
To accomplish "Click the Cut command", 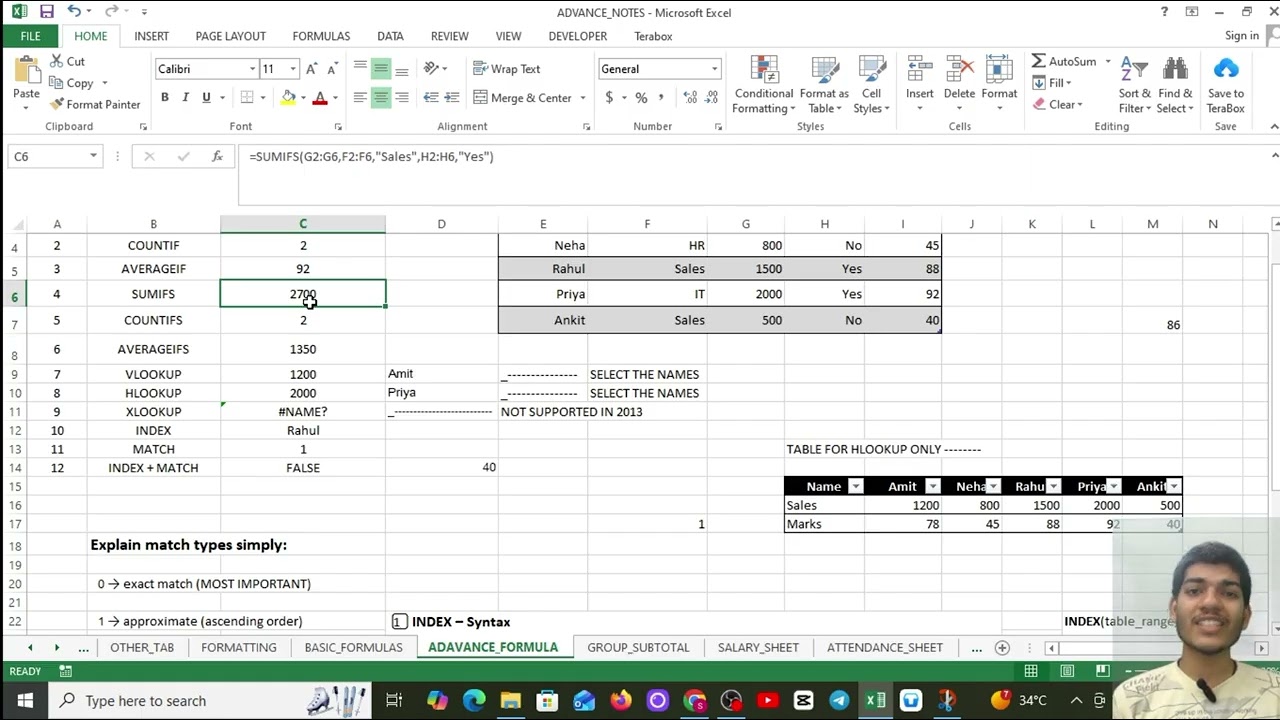I will 66,61.
